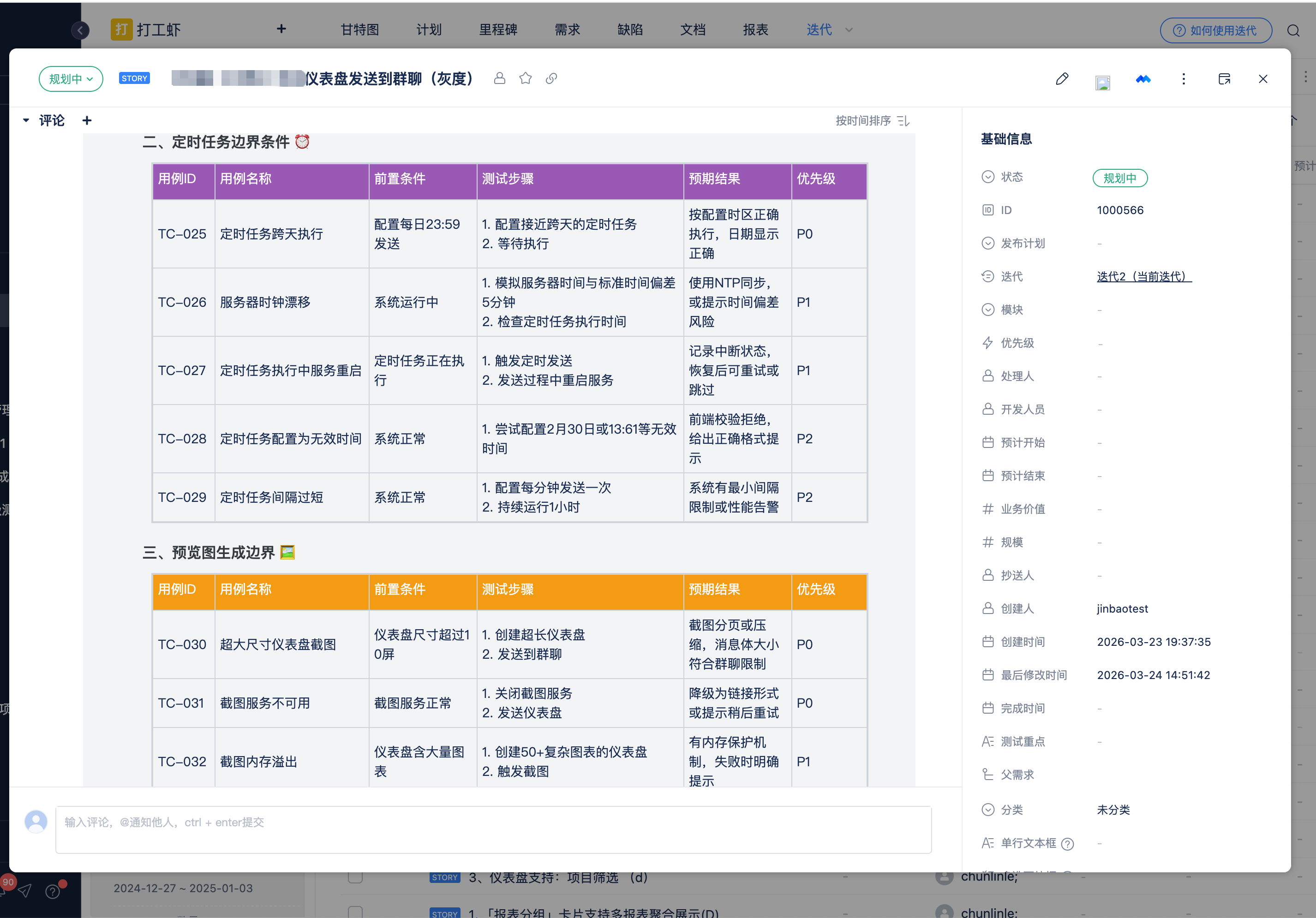Click the search magnifier icon
This screenshot has height=918, width=1316.
pos(1293,30)
